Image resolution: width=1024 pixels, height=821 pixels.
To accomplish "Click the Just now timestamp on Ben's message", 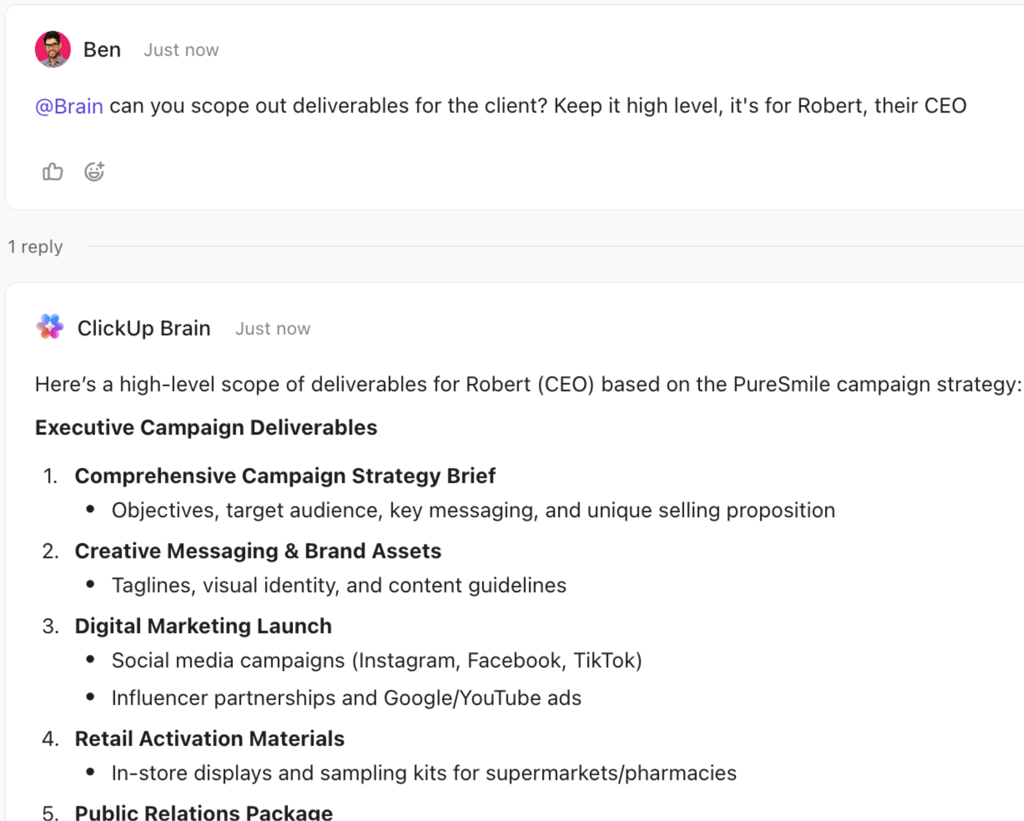I will click(180, 49).
